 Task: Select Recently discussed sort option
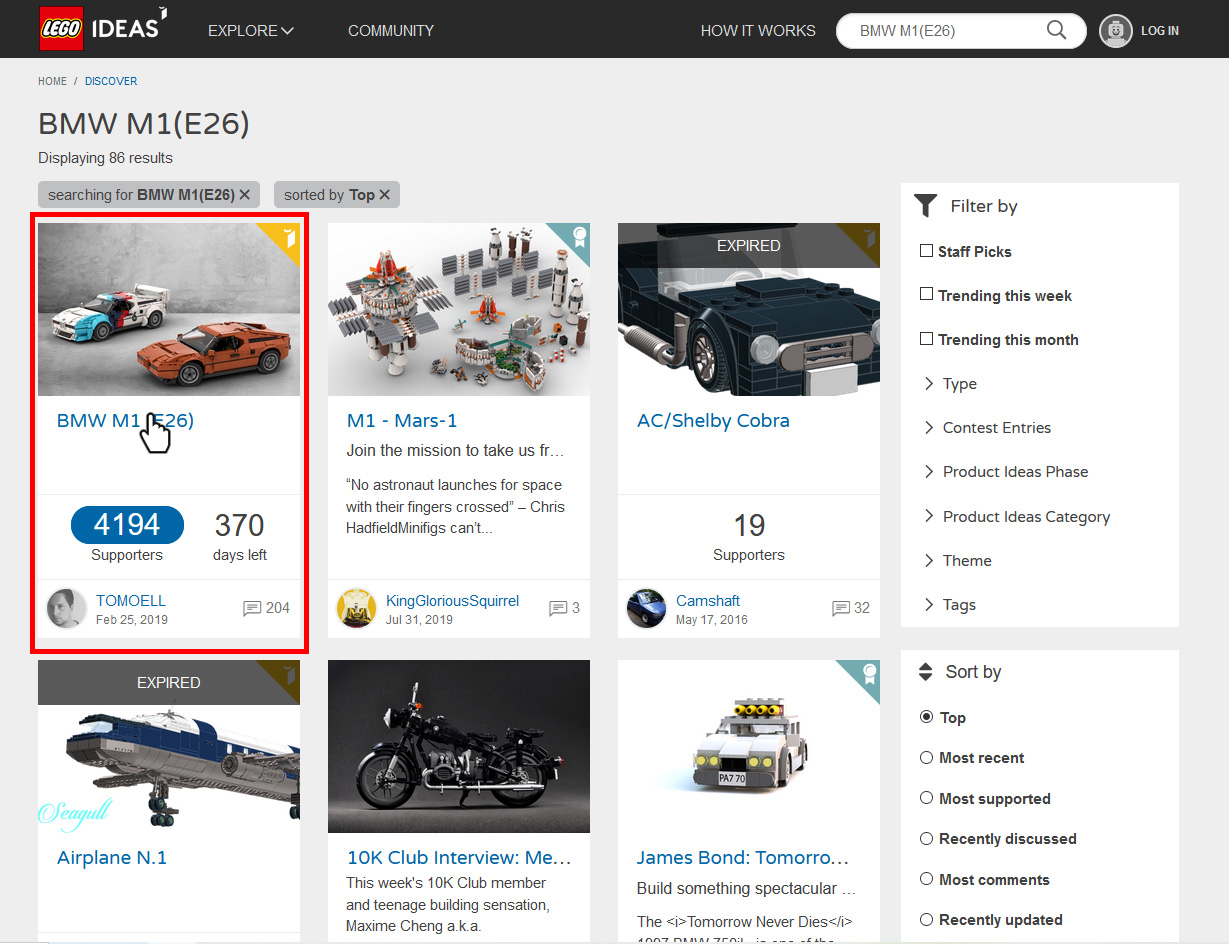(926, 839)
